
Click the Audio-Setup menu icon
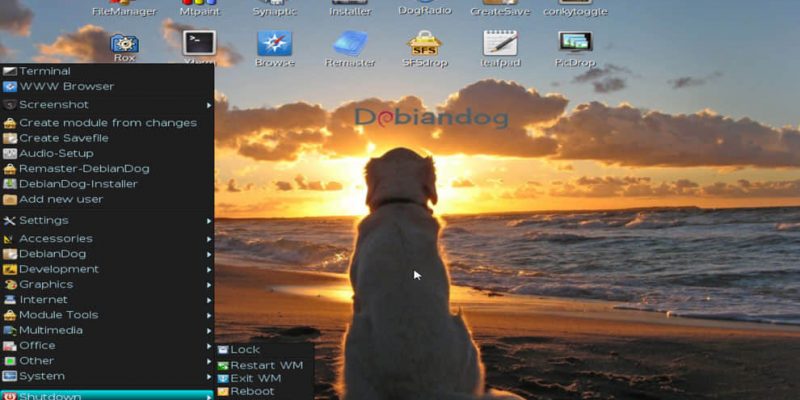click(10, 154)
